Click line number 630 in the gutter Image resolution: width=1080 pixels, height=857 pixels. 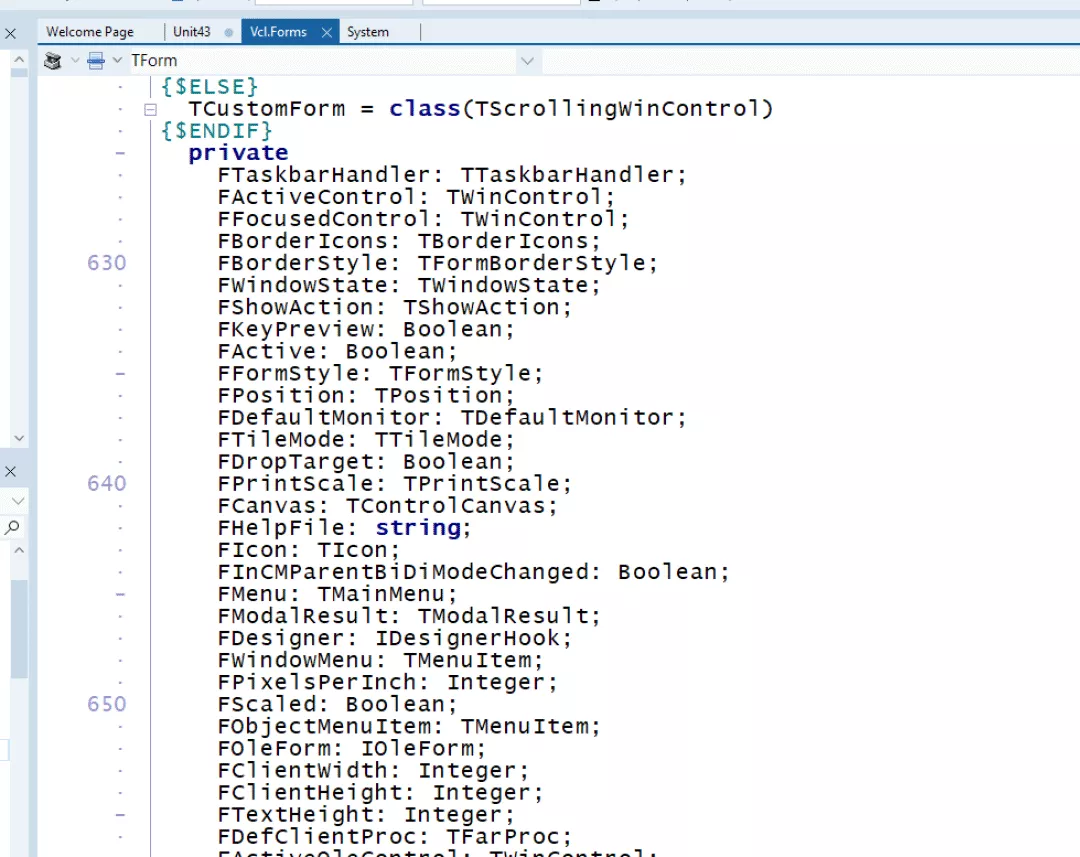coord(107,263)
